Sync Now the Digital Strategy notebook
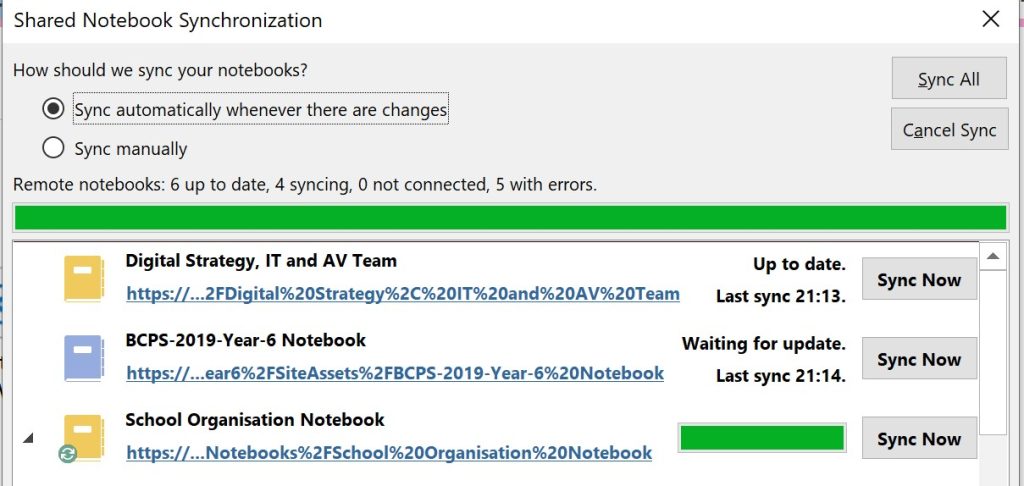1024x486 pixels. click(x=920, y=279)
